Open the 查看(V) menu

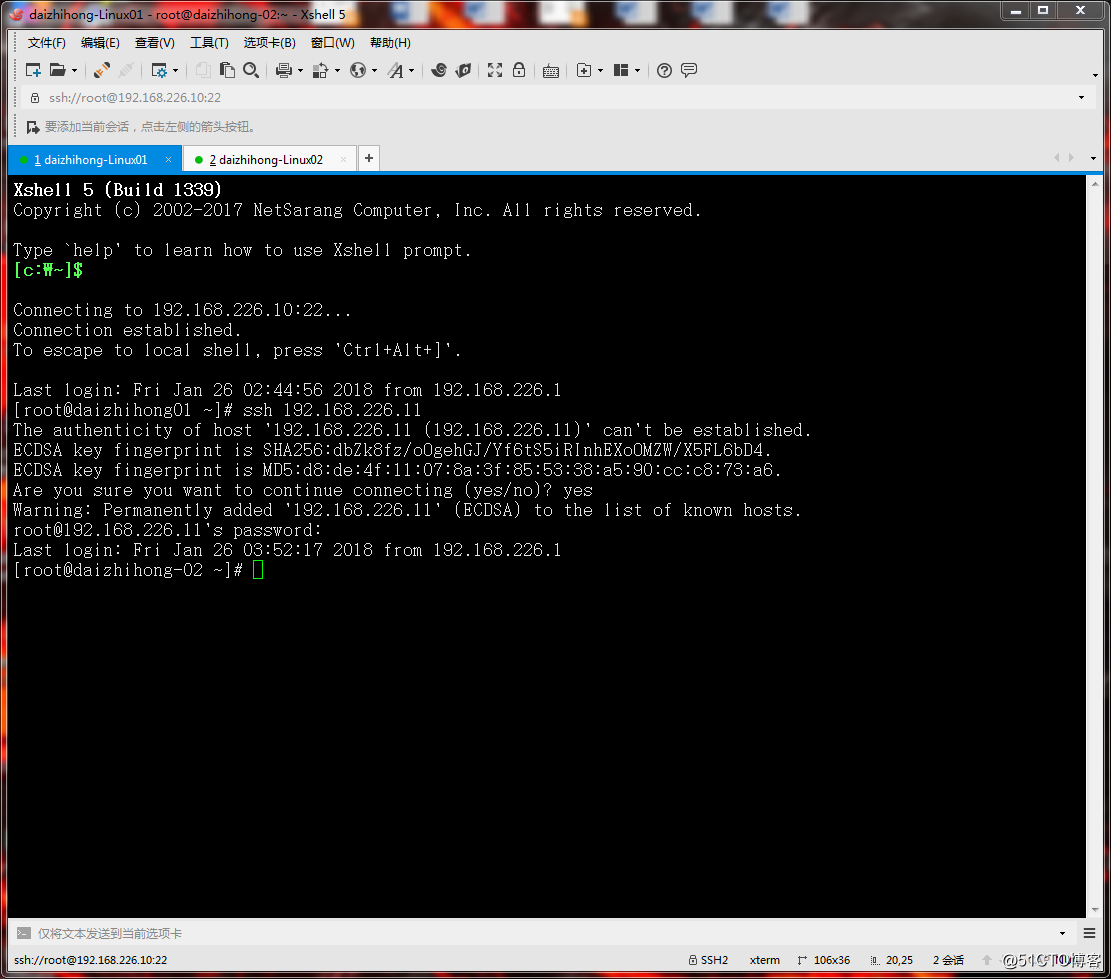click(x=154, y=43)
